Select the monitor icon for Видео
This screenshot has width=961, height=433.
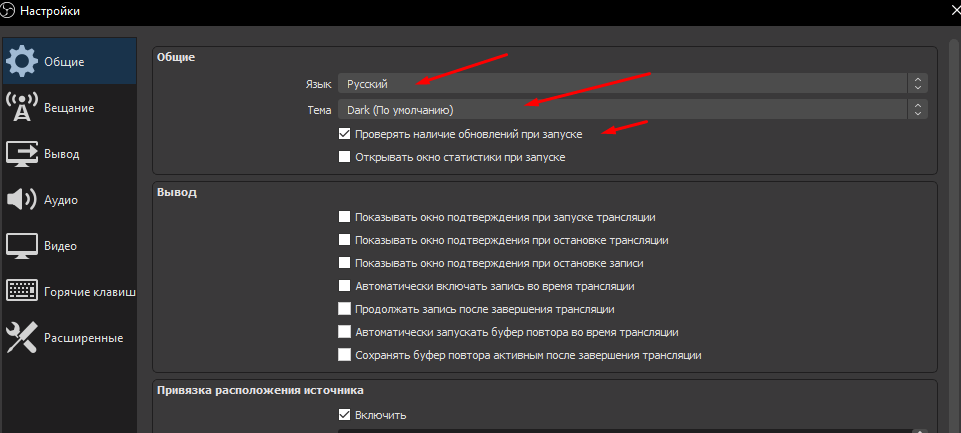[x=22, y=245]
